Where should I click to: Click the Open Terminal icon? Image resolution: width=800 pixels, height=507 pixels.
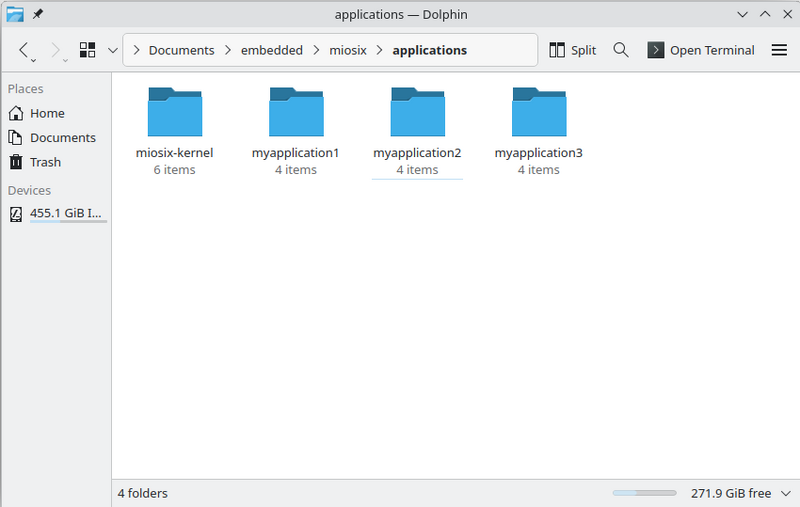[656, 50]
